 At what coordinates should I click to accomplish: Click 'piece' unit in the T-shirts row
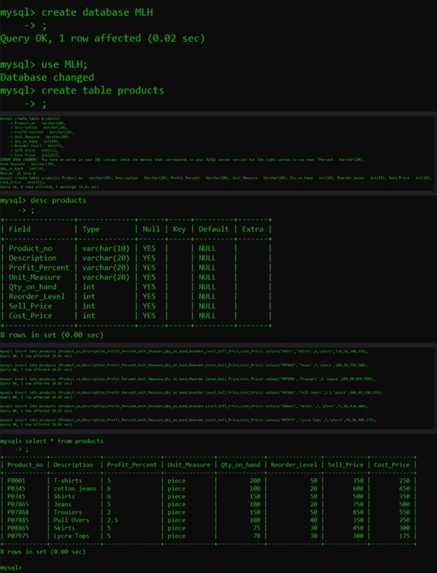tap(176, 481)
